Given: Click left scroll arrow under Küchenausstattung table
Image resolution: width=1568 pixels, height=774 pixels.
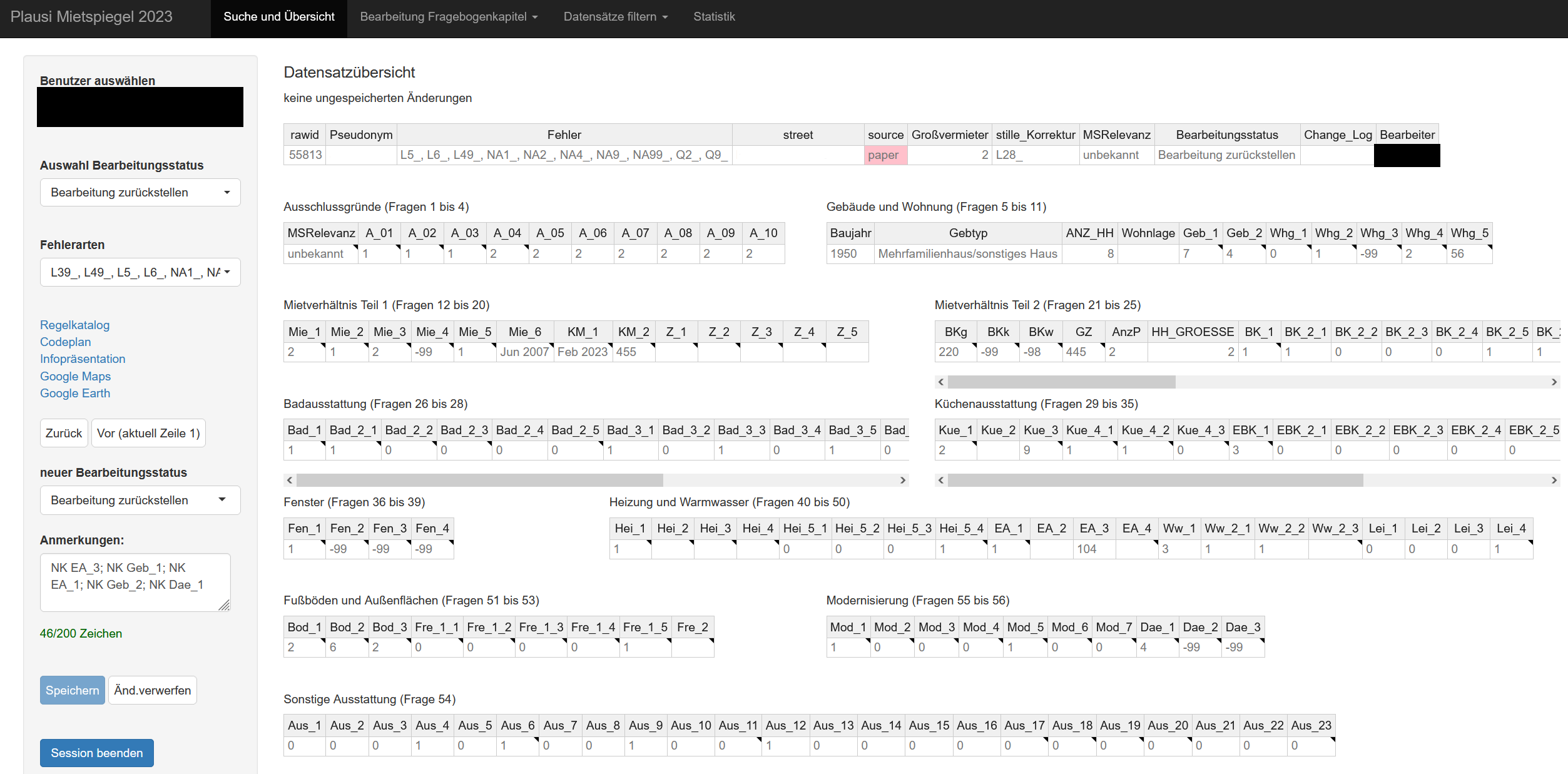Looking at the screenshot, I should click(940, 480).
